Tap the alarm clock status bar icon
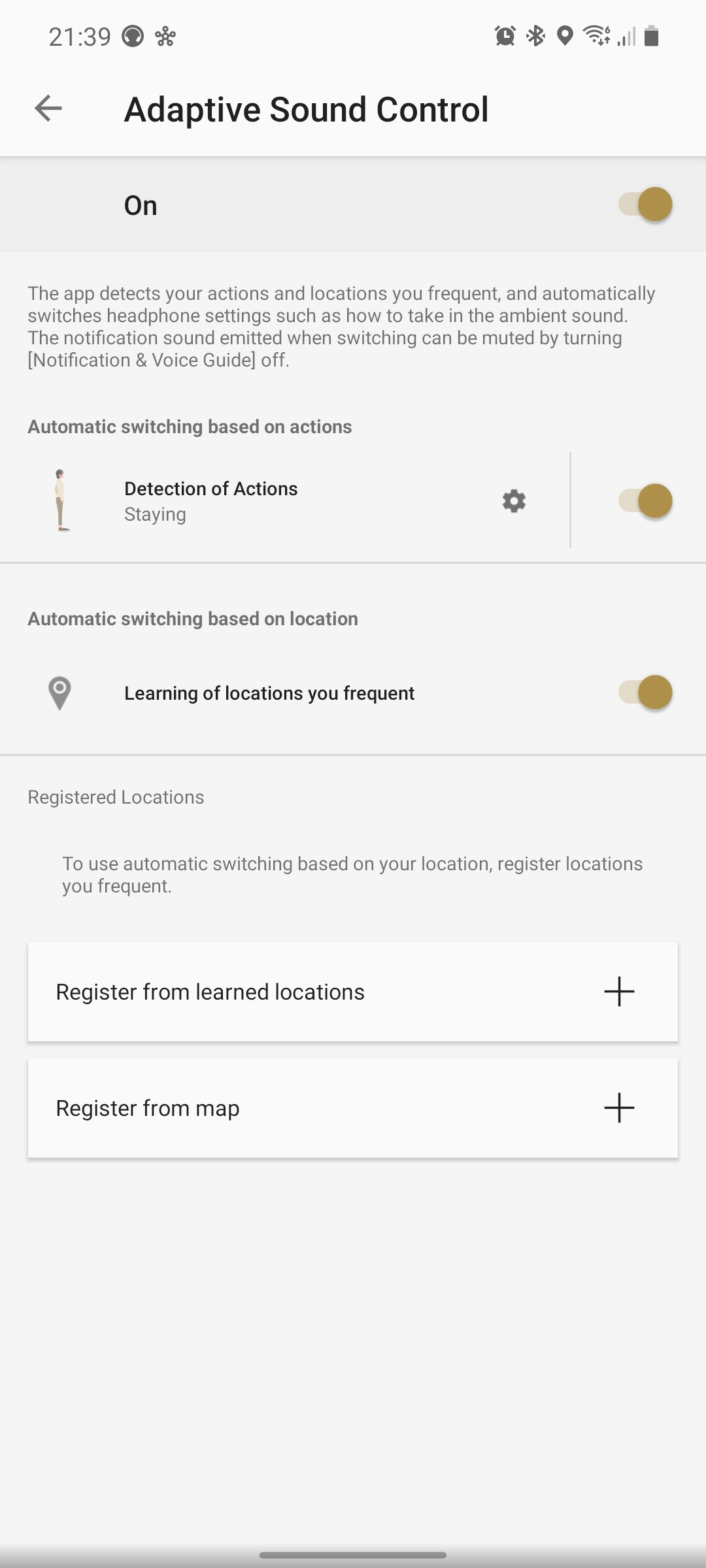706x1568 pixels. coord(505,36)
